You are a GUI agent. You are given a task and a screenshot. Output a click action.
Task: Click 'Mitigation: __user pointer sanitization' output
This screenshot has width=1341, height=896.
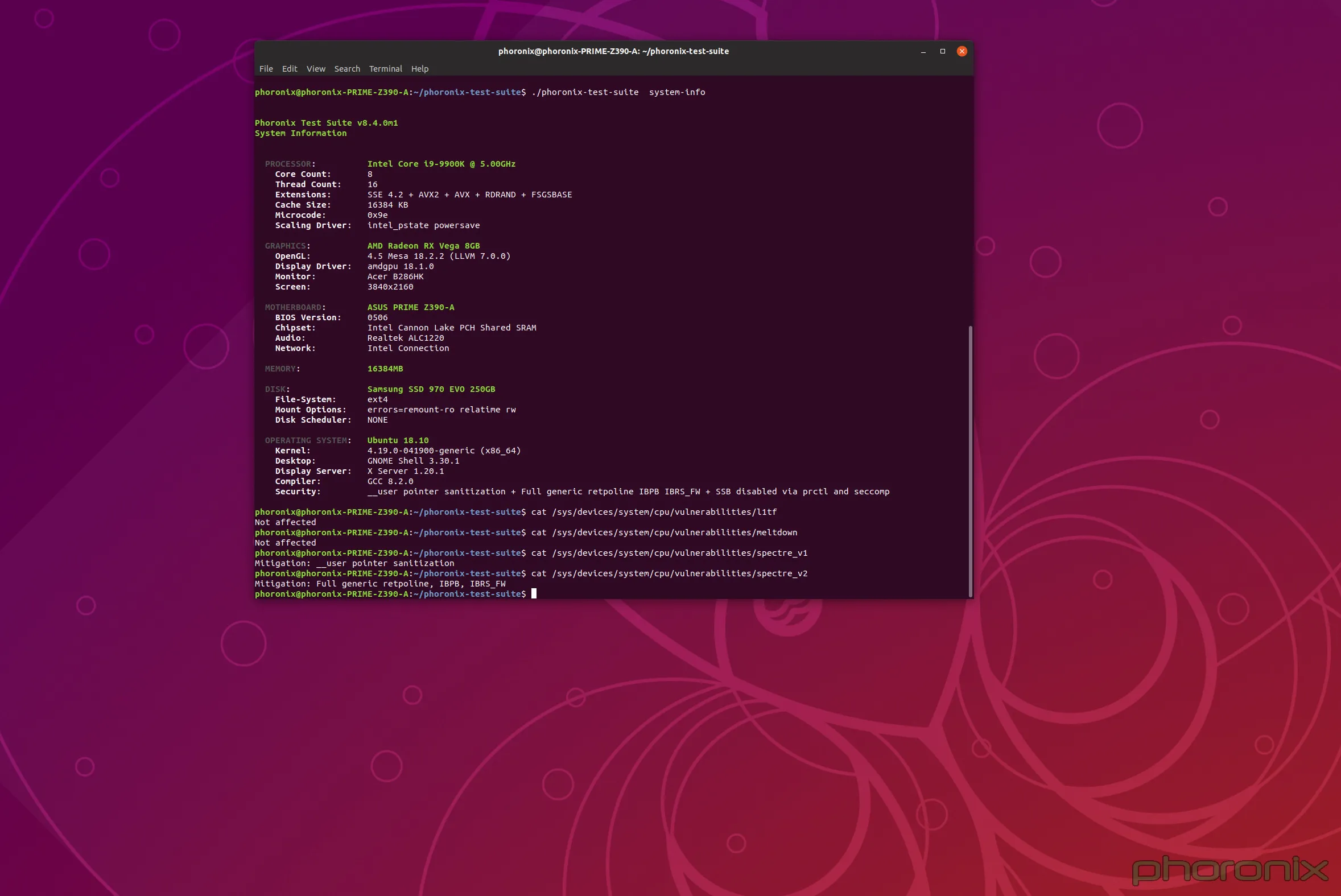tap(354, 563)
